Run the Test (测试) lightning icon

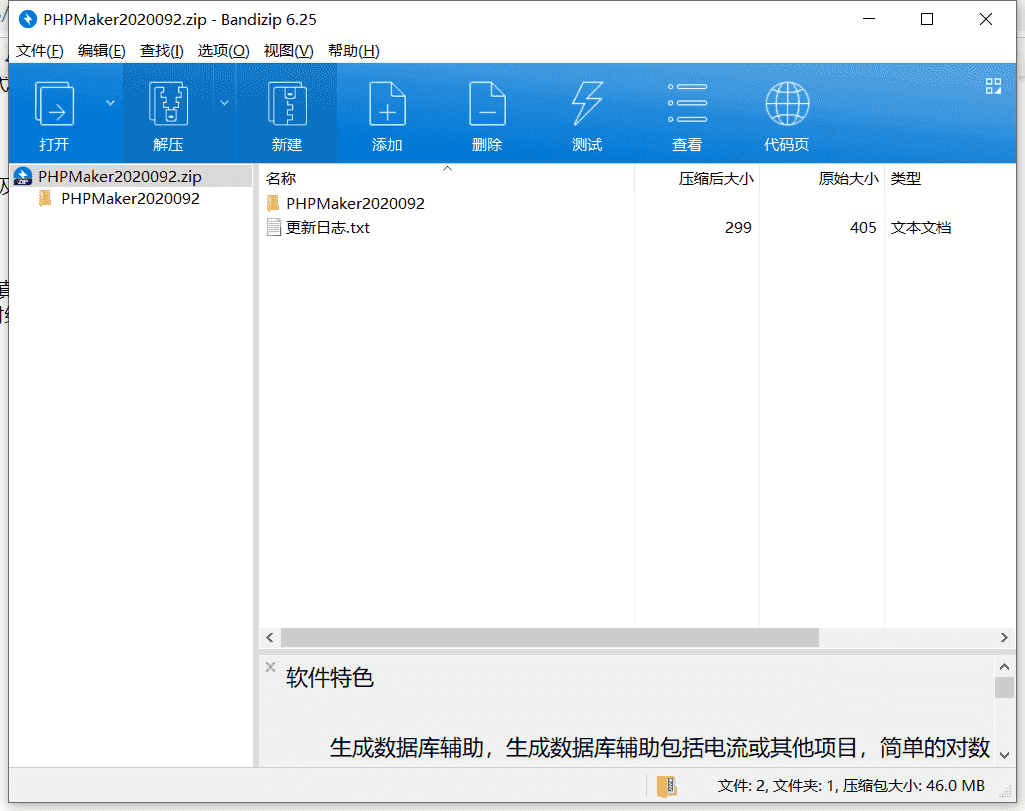click(587, 105)
